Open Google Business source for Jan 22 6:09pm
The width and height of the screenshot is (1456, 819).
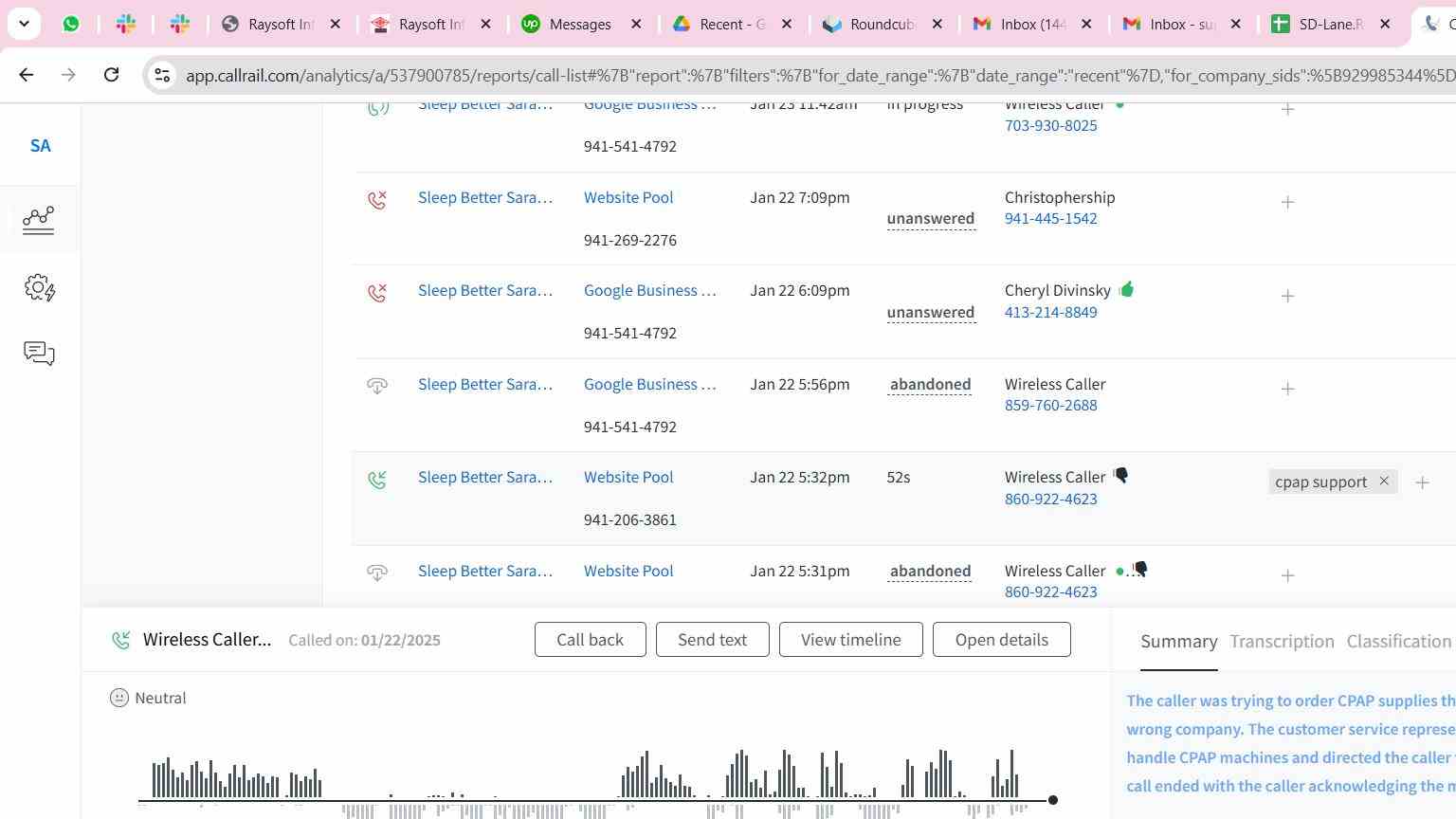coord(650,290)
